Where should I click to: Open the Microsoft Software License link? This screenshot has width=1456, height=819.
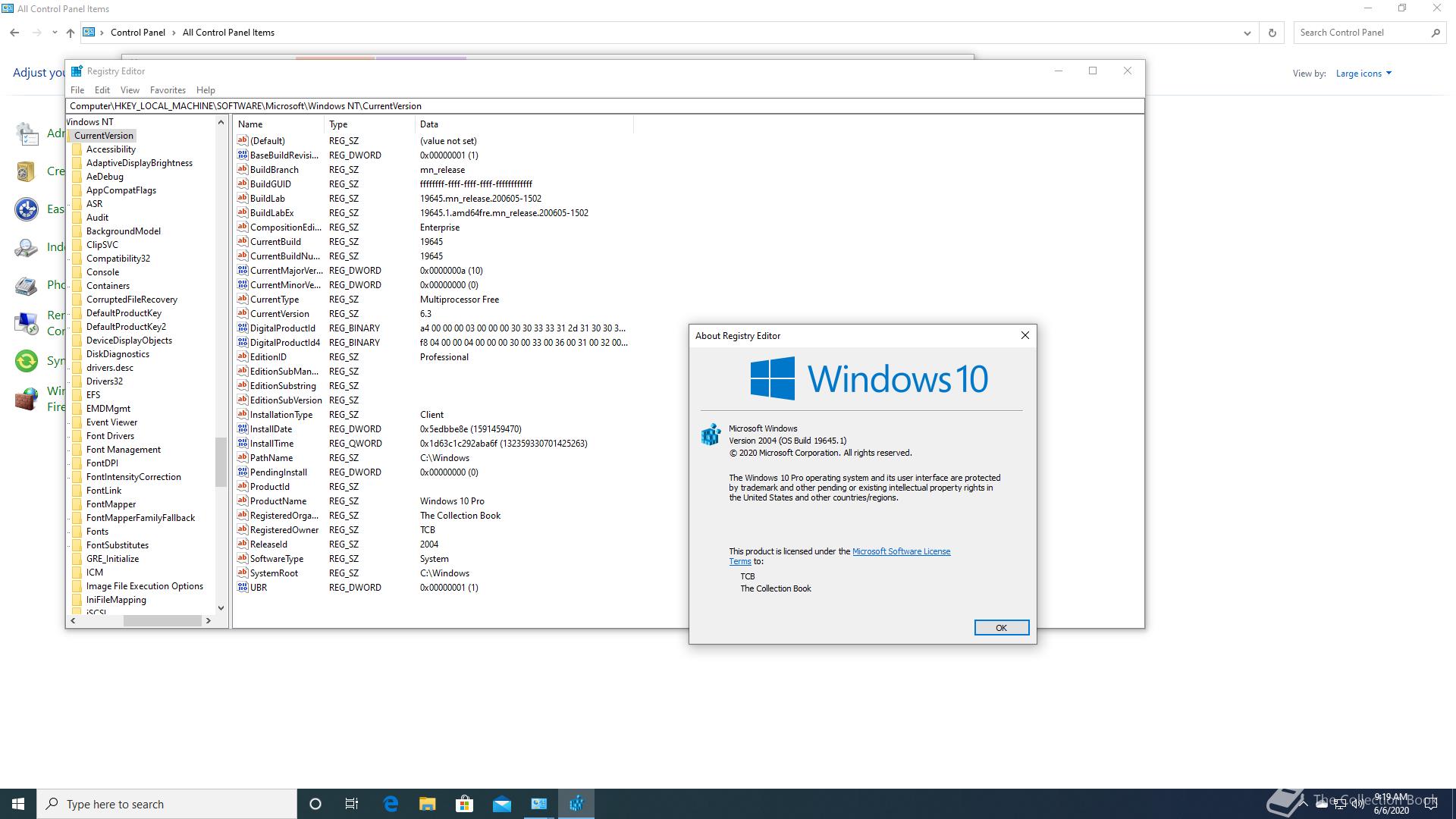click(901, 551)
